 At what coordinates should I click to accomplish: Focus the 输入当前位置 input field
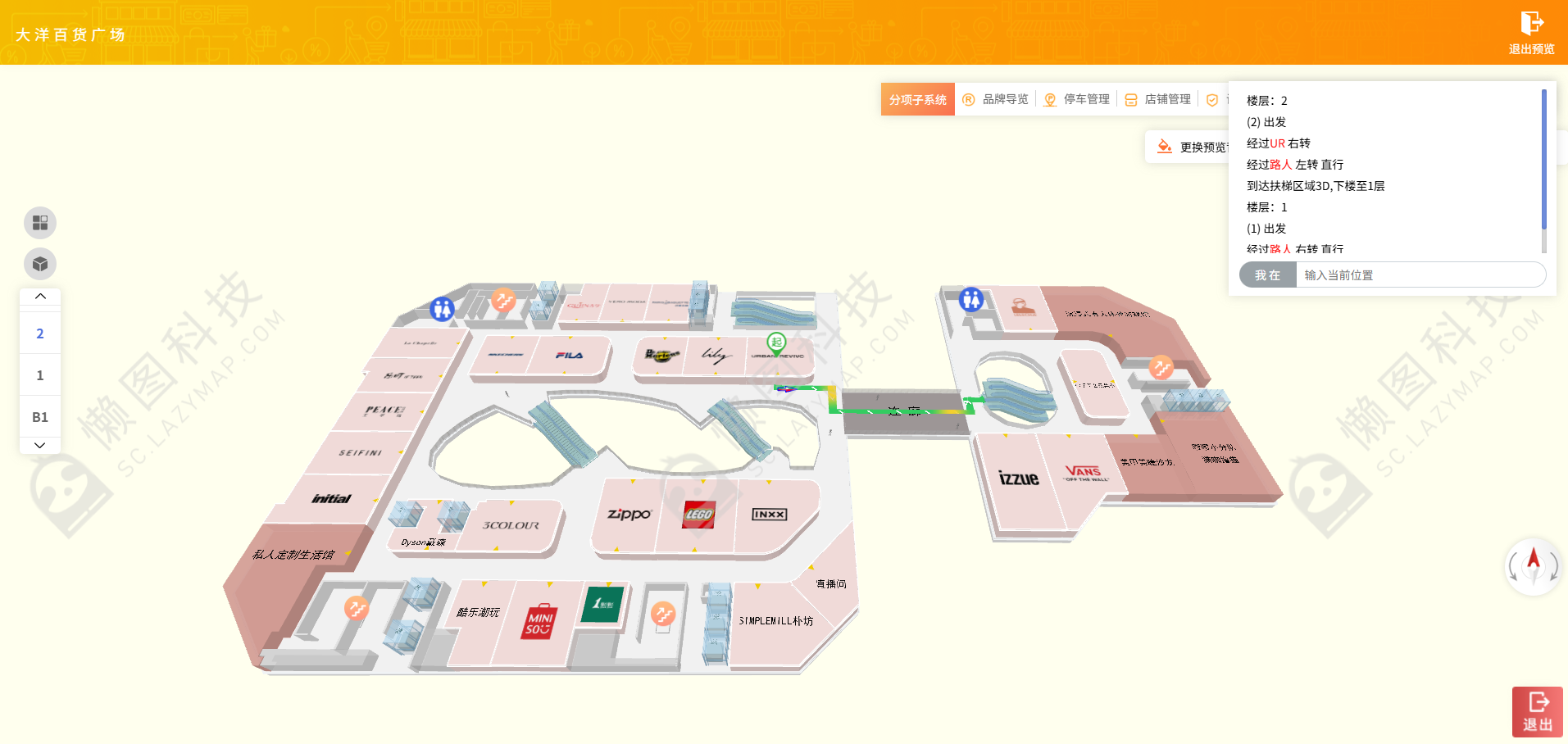click(x=1420, y=275)
